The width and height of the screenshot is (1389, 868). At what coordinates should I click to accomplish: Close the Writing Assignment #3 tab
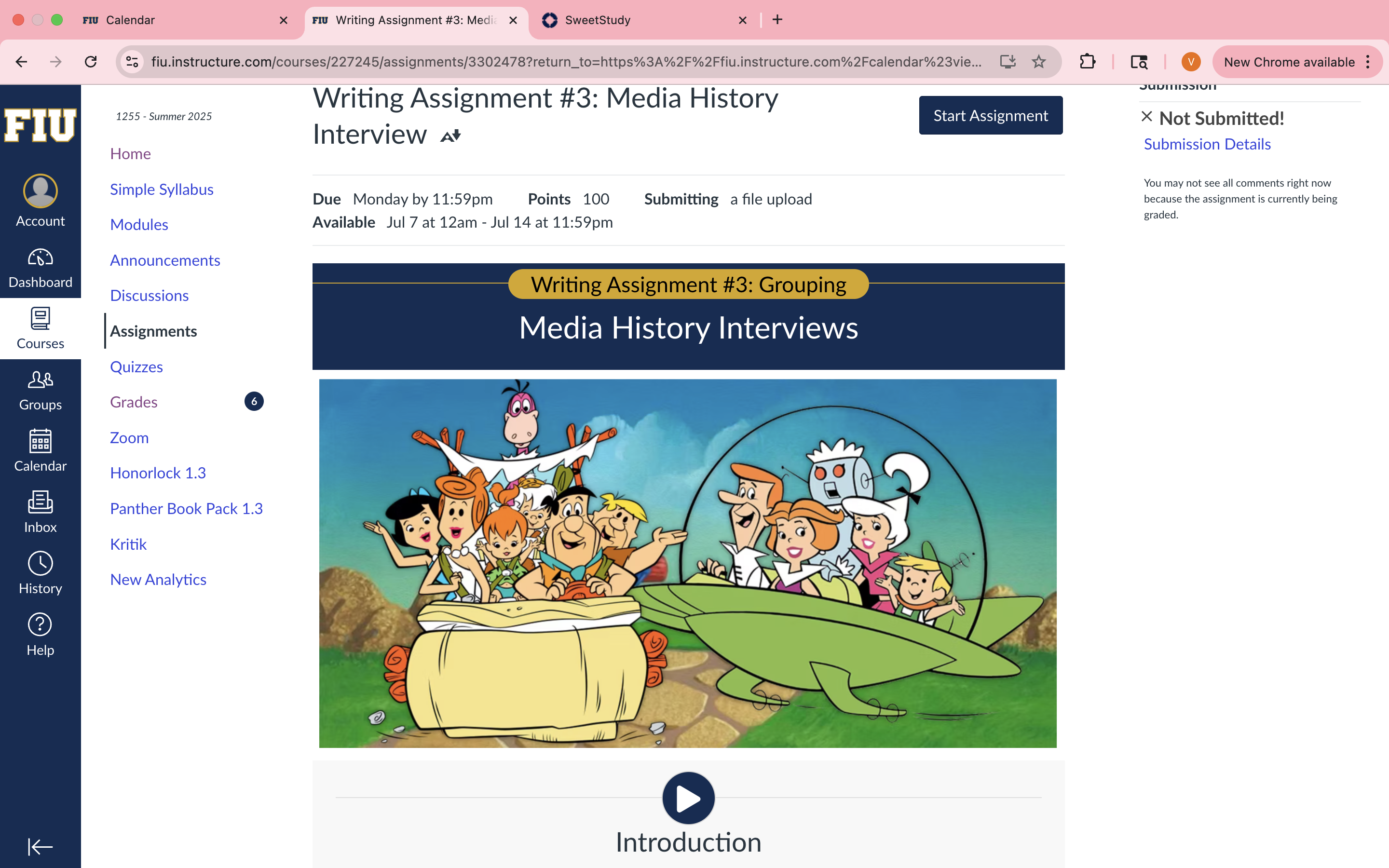[513, 20]
